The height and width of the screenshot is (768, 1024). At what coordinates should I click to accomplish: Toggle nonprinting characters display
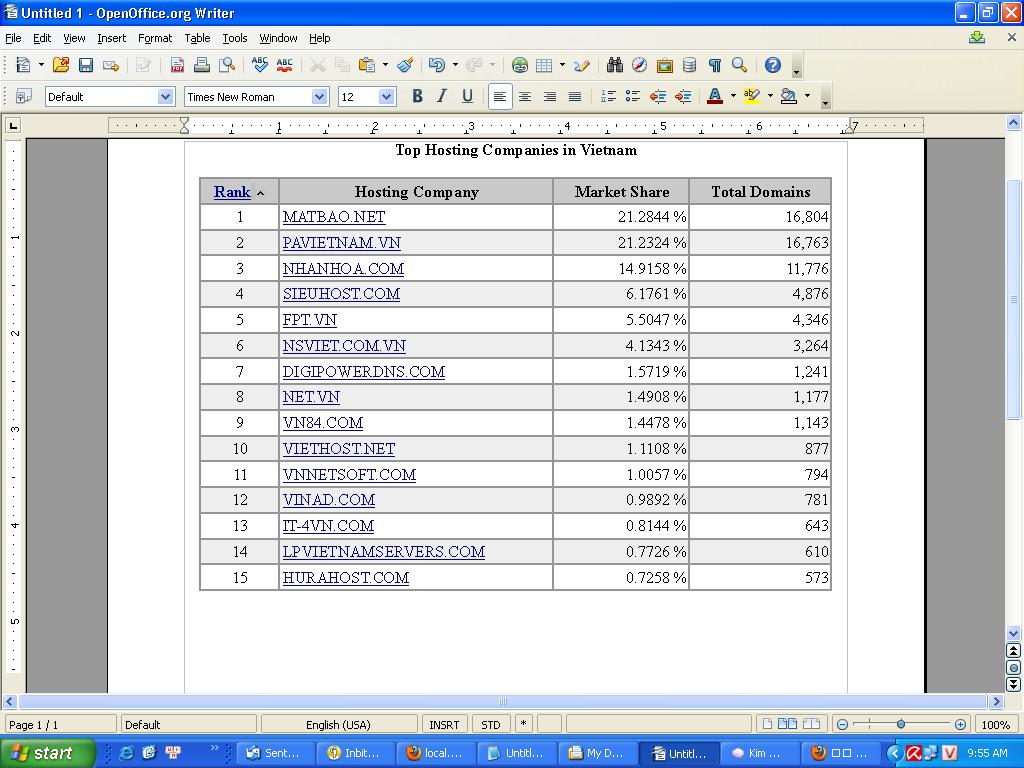coord(714,65)
